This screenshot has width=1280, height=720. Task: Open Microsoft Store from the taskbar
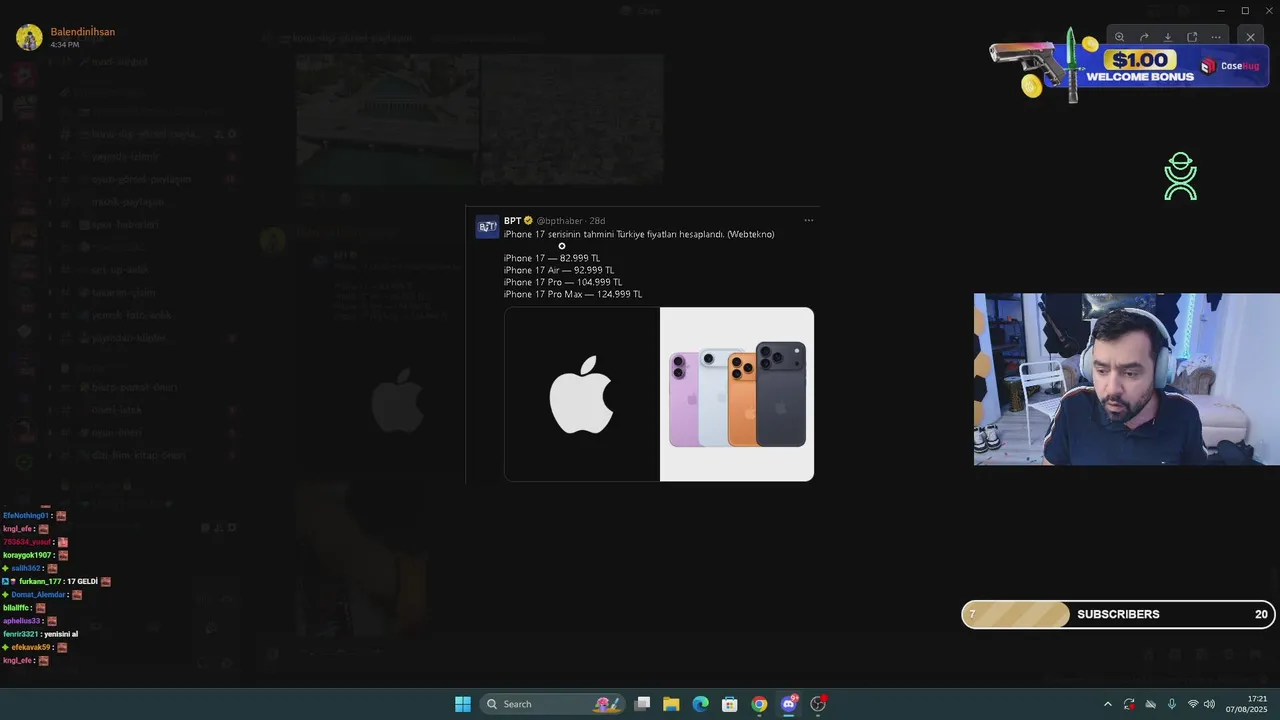(730, 704)
